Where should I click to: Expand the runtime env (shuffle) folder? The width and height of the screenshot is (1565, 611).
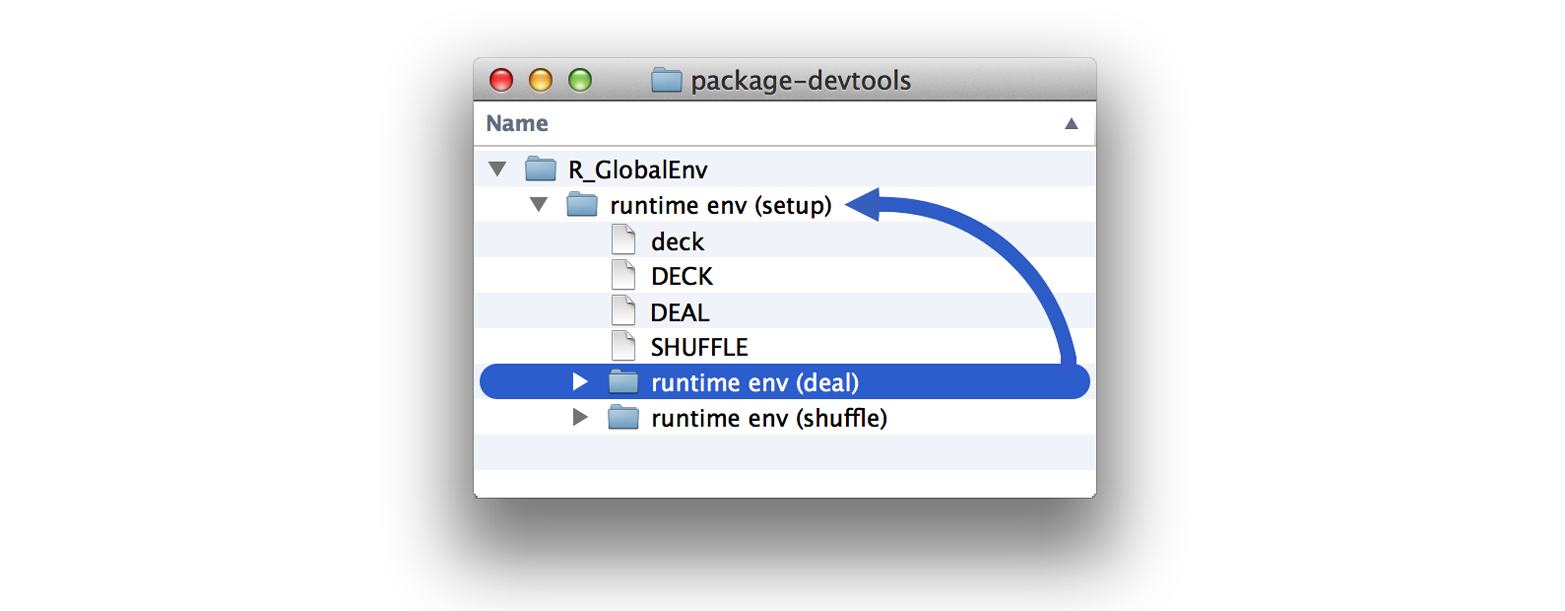coord(580,418)
